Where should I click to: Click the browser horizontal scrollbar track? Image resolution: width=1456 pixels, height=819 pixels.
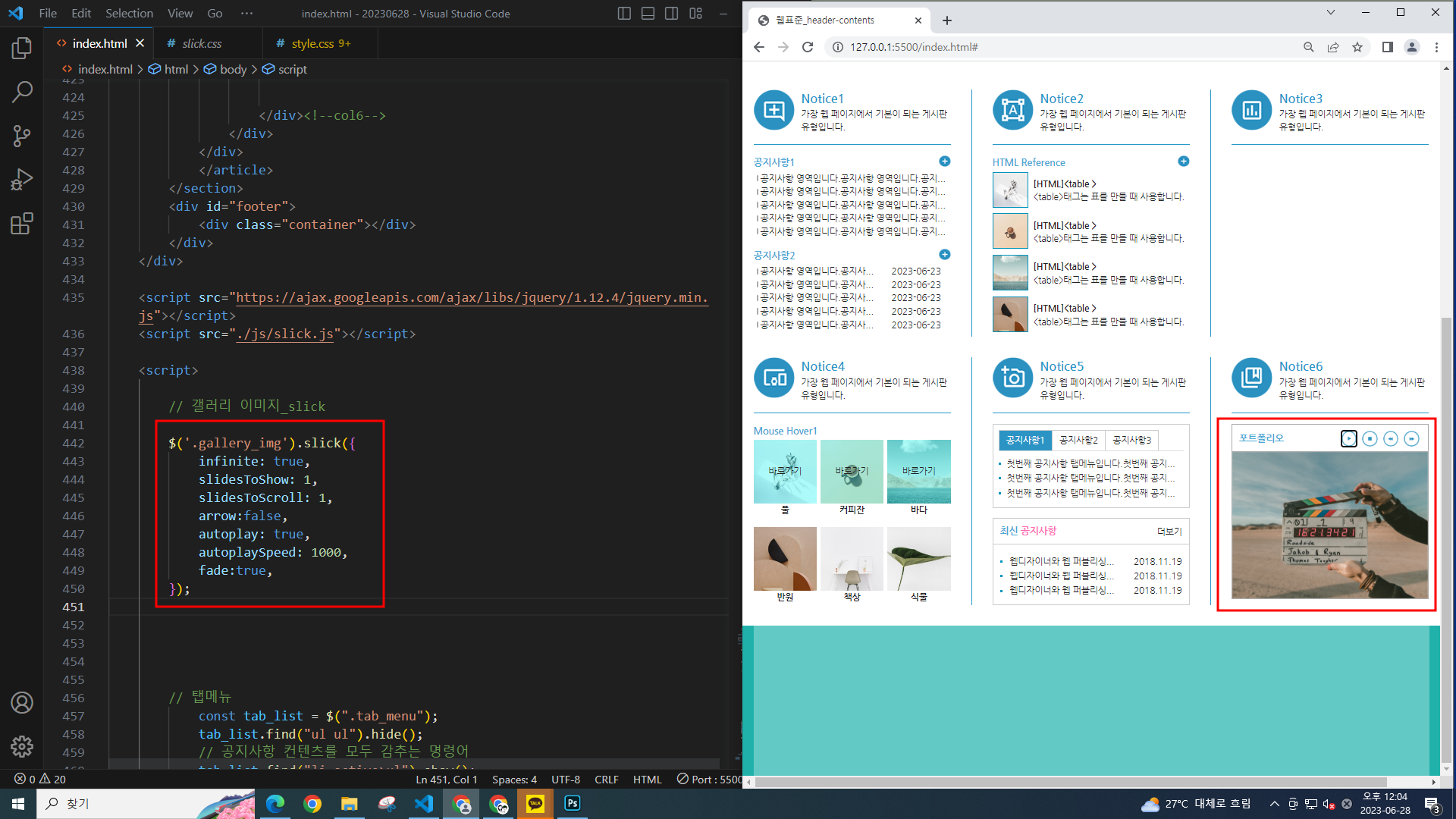click(1409, 782)
